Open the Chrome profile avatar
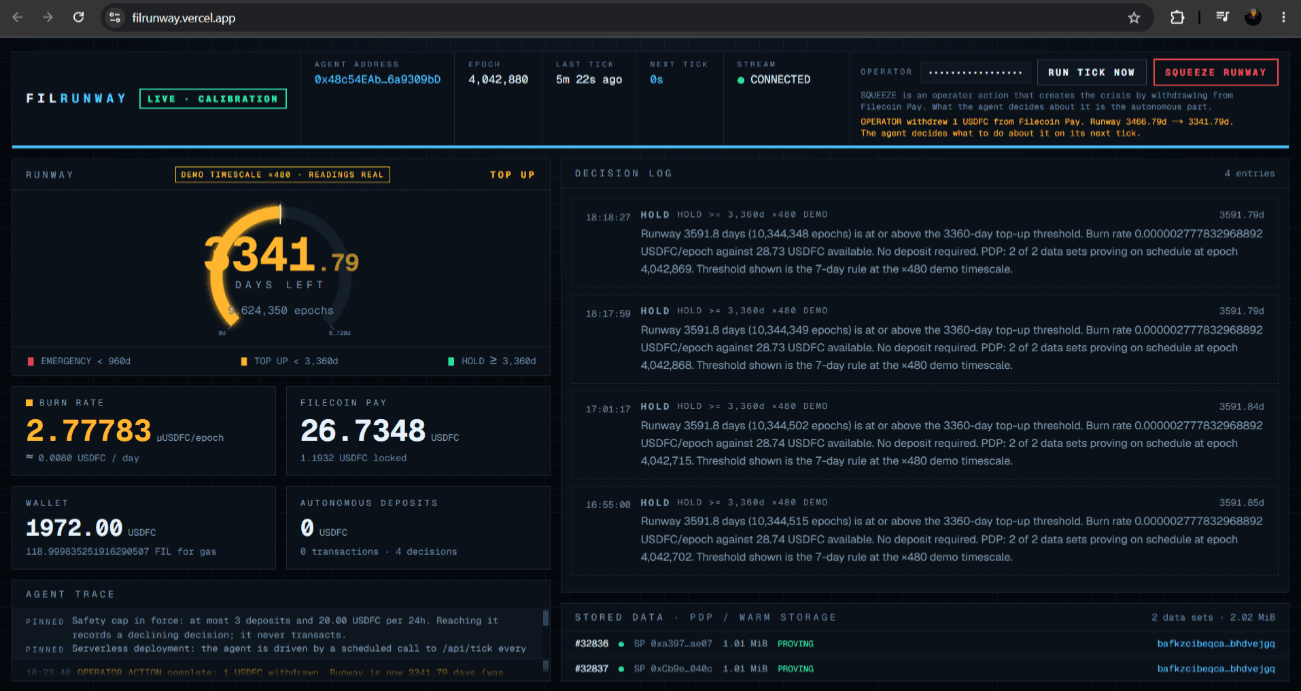Viewport: 1301px width, 691px height. pyautogui.click(x=1253, y=17)
